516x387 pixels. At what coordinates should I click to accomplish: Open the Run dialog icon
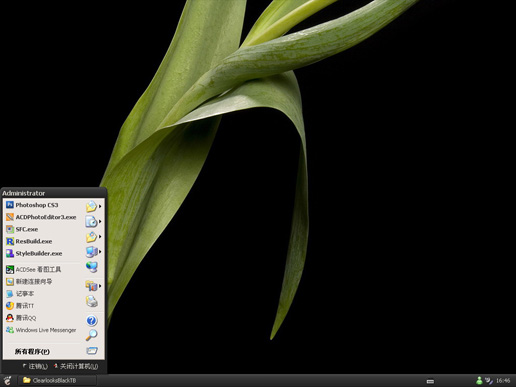tap(92, 351)
